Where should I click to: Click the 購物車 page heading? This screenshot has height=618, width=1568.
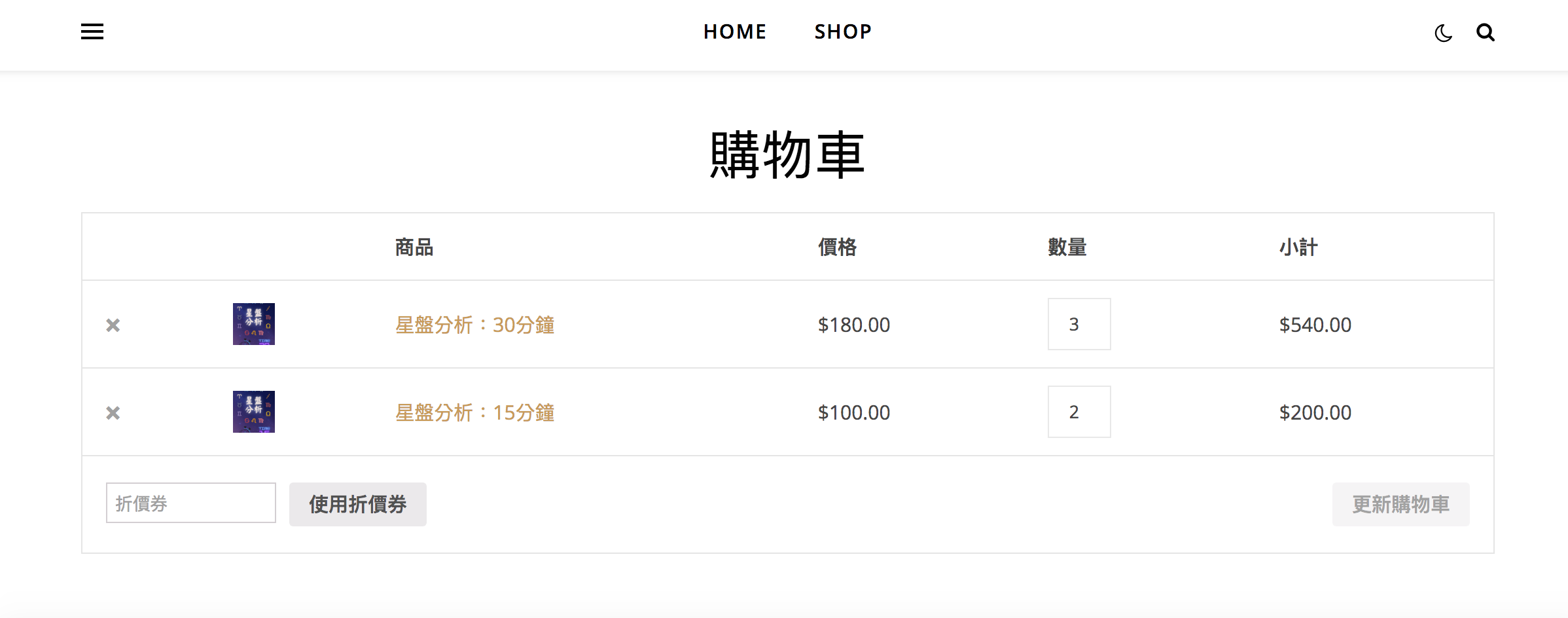coord(787,154)
